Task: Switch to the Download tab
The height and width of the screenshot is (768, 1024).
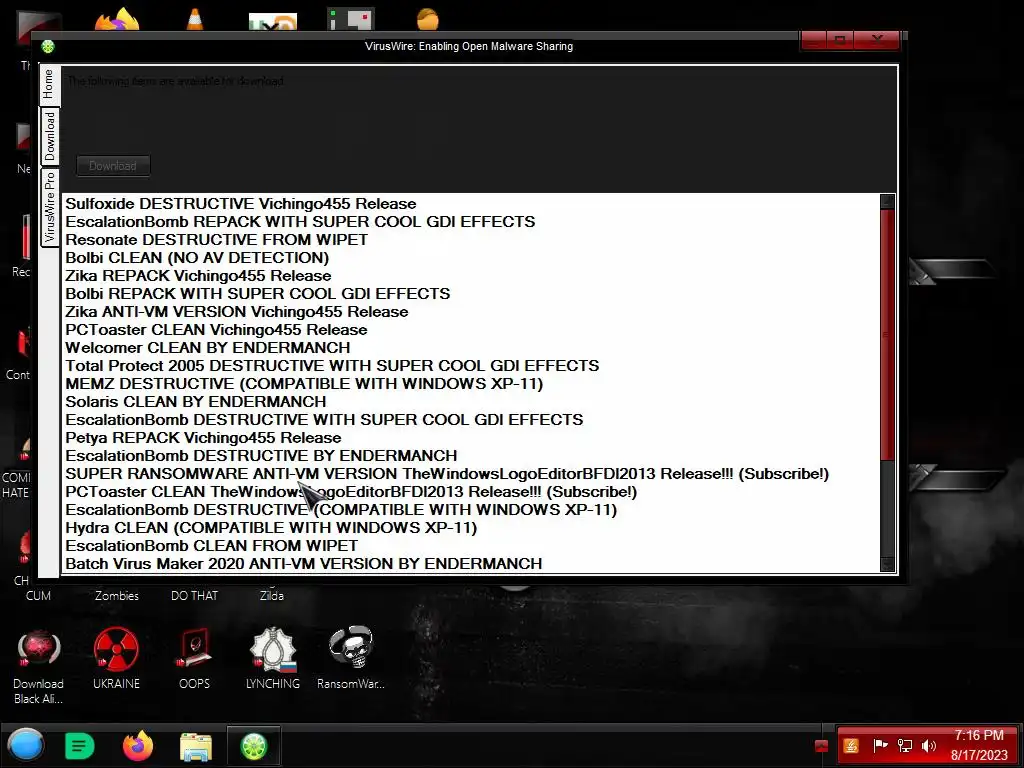Action: click(50, 136)
